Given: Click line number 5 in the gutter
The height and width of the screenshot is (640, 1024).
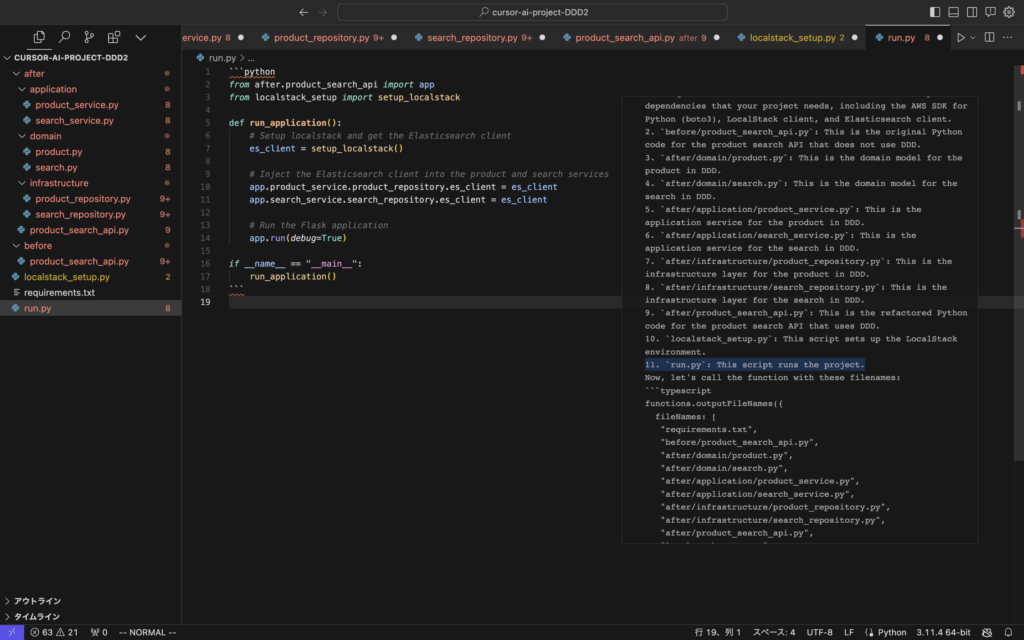Looking at the screenshot, I should pyautogui.click(x=207, y=123).
